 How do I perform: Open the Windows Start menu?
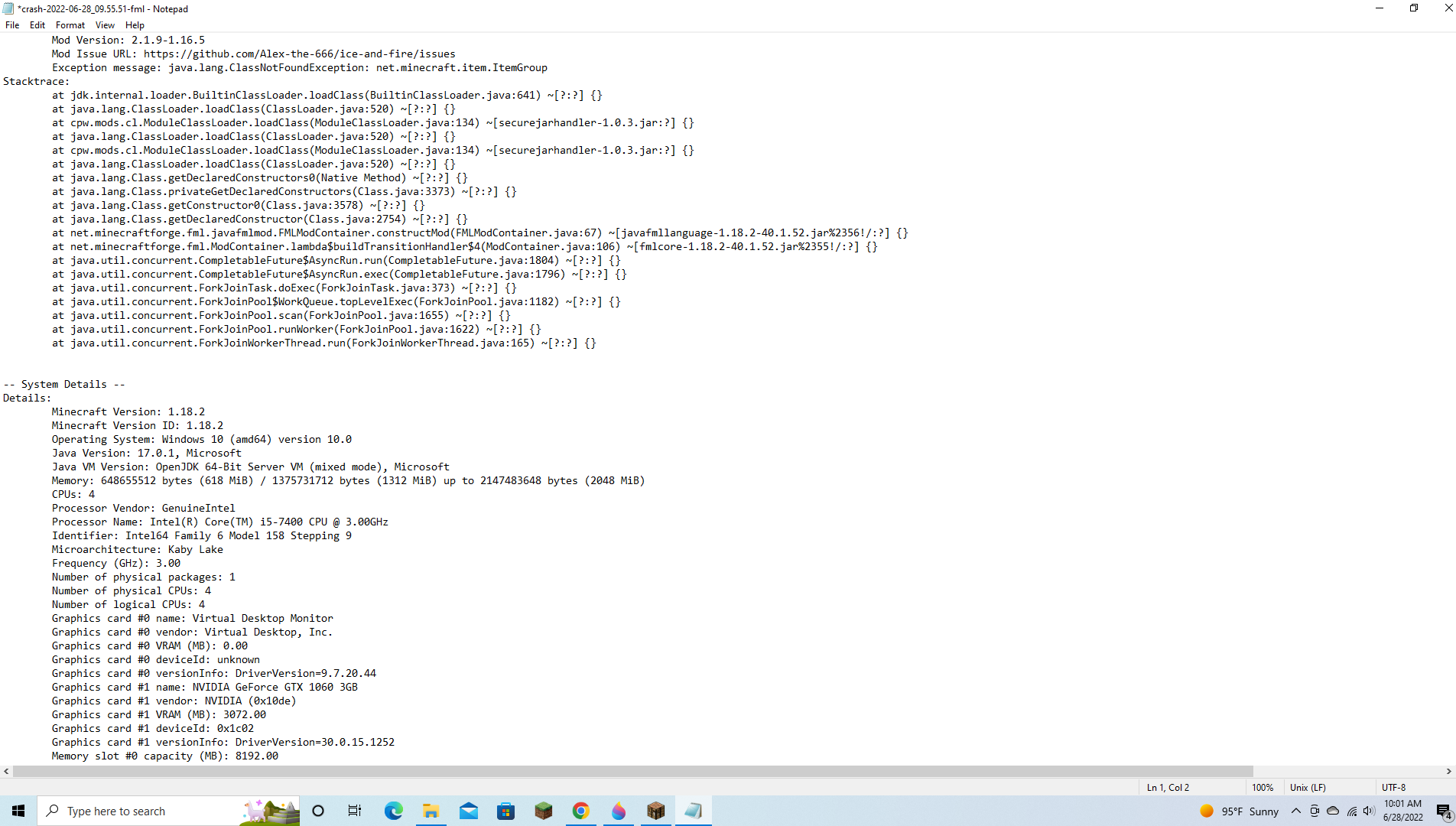[x=18, y=811]
